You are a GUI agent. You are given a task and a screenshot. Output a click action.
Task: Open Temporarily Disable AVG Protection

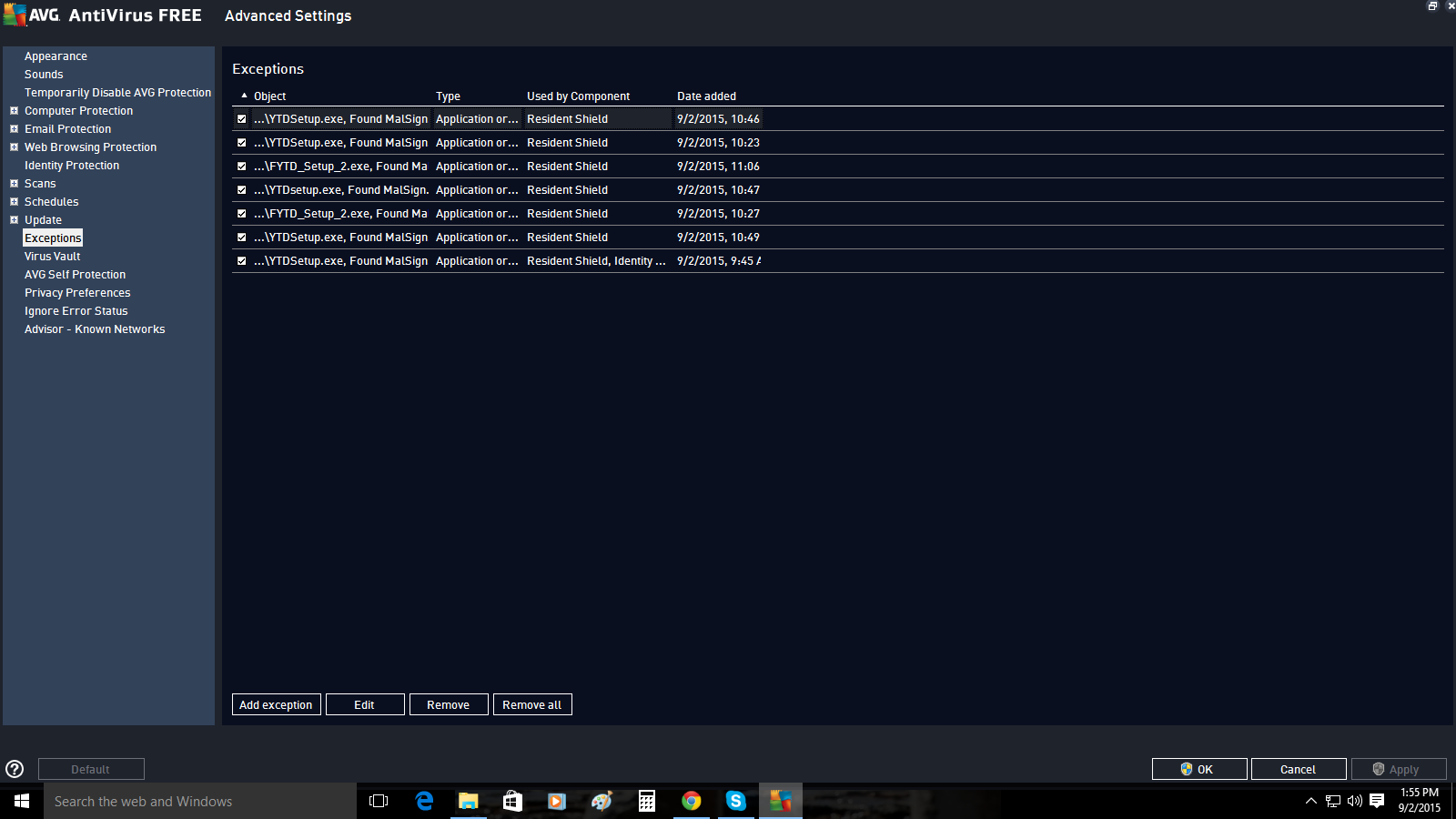(117, 93)
